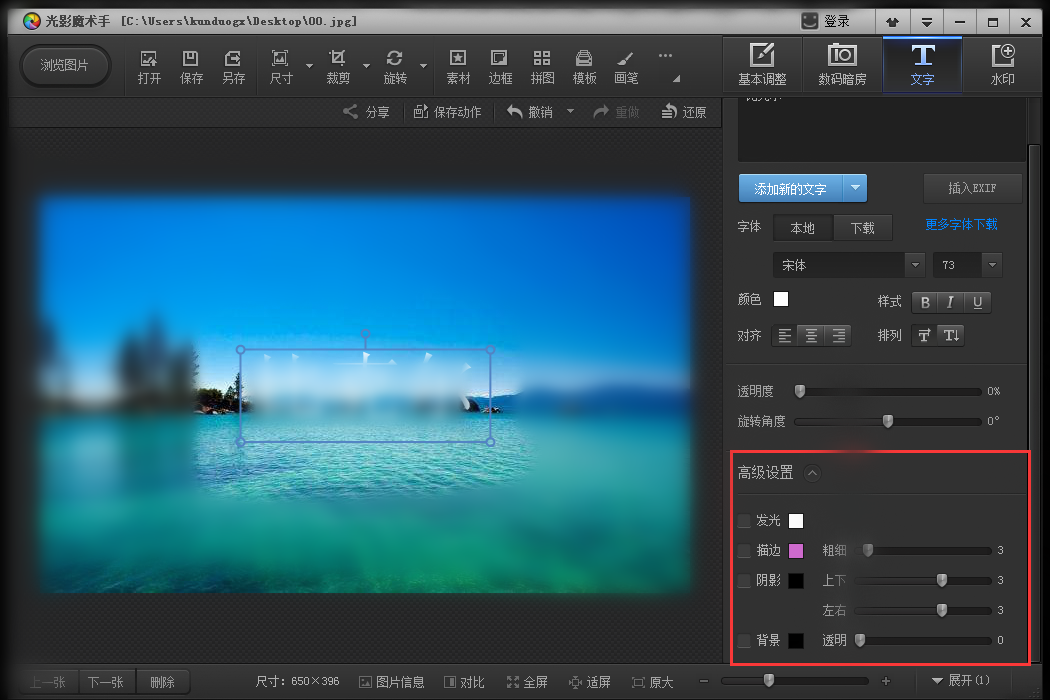Click 保存动作 to save actions
Screen dimensions: 1050x700
pos(447,112)
